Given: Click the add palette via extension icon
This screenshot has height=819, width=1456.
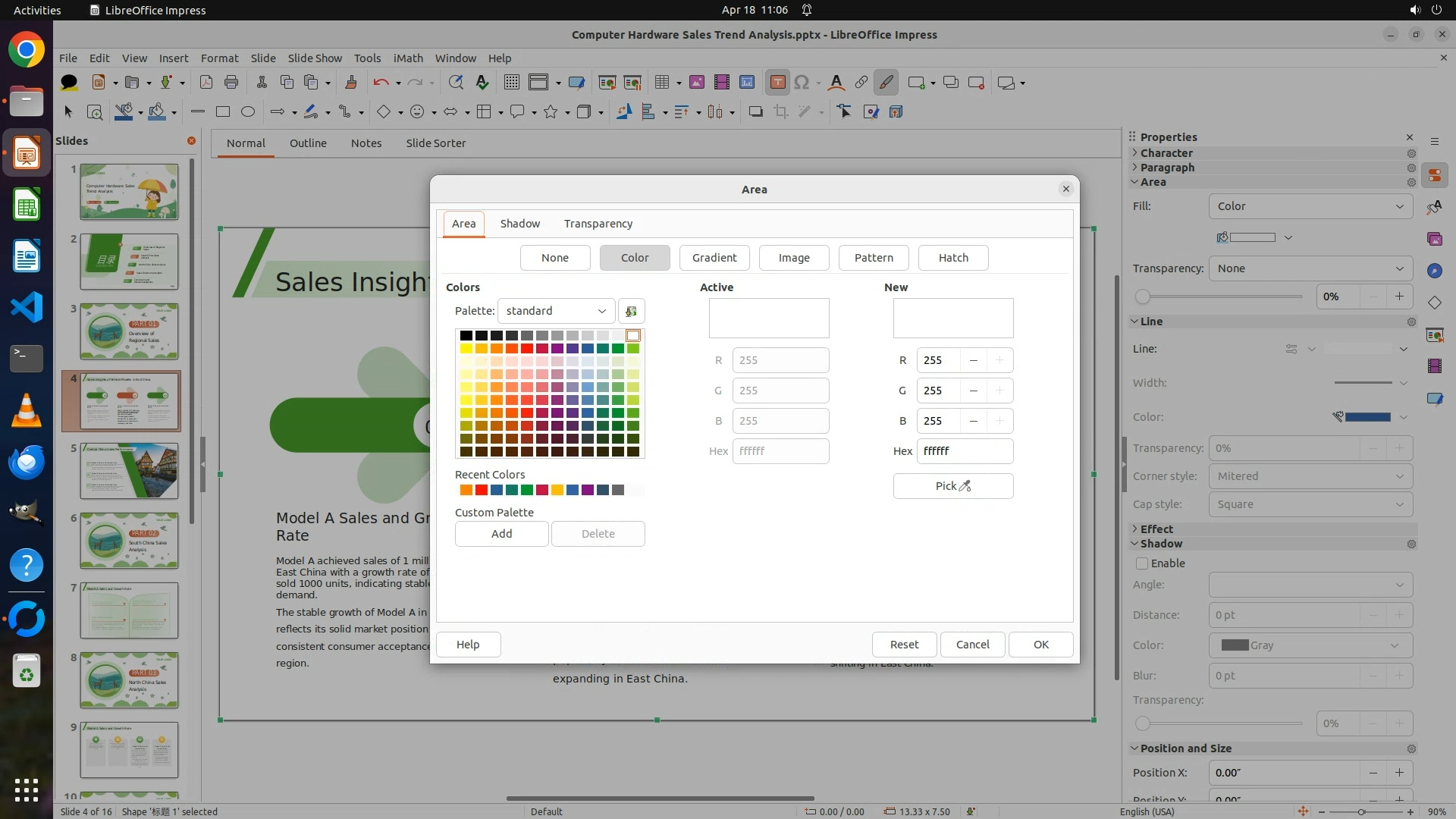Looking at the screenshot, I should [x=631, y=311].
